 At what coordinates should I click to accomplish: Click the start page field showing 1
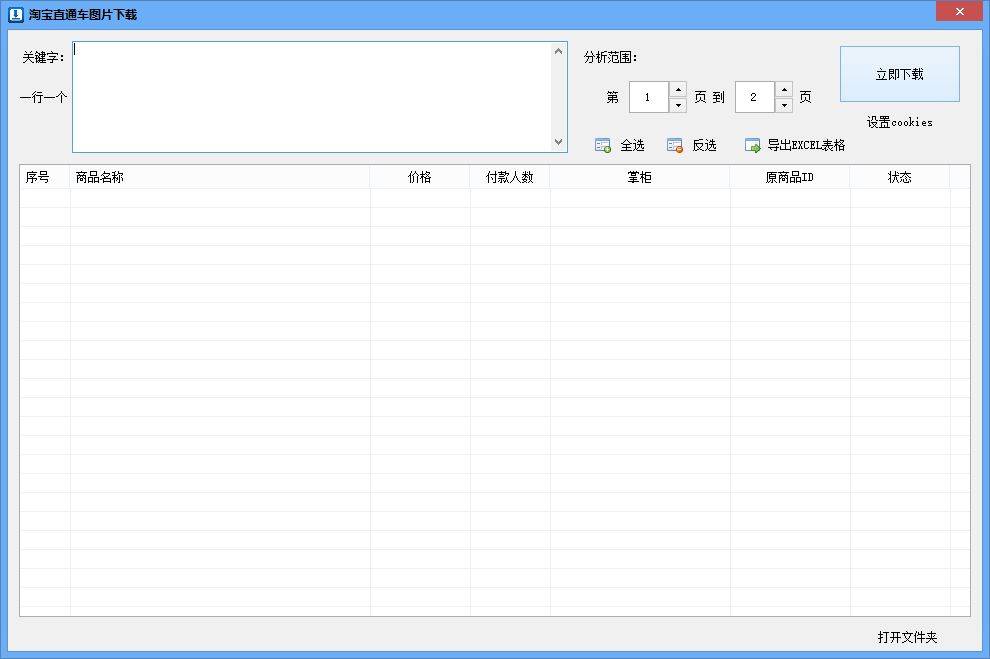click(649, 97)
